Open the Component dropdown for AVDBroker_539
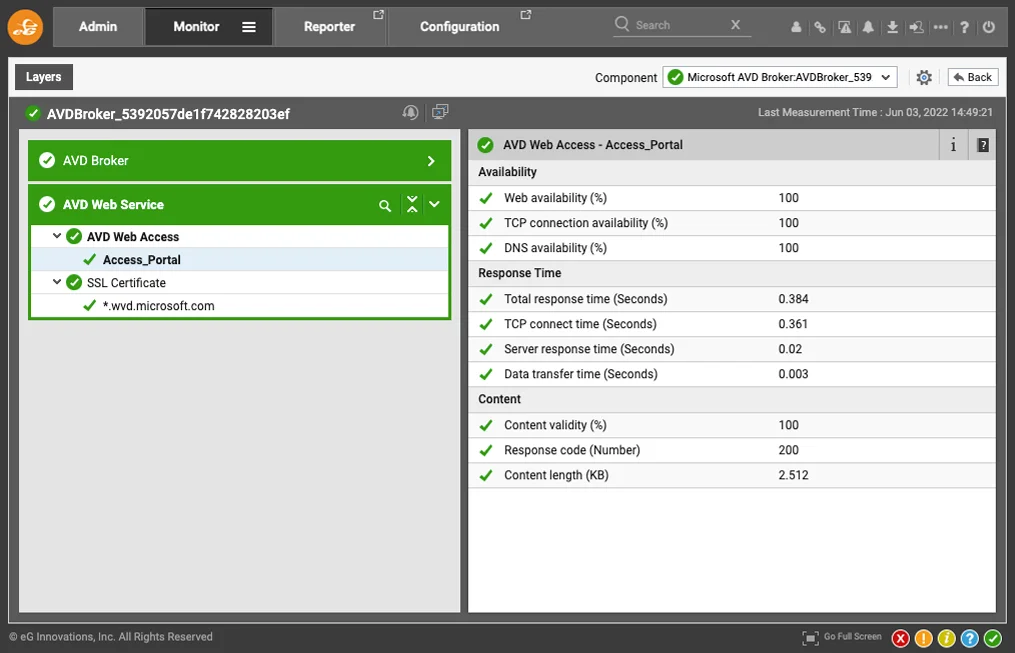Screen dimensions: 1015x653 point(779,77)
